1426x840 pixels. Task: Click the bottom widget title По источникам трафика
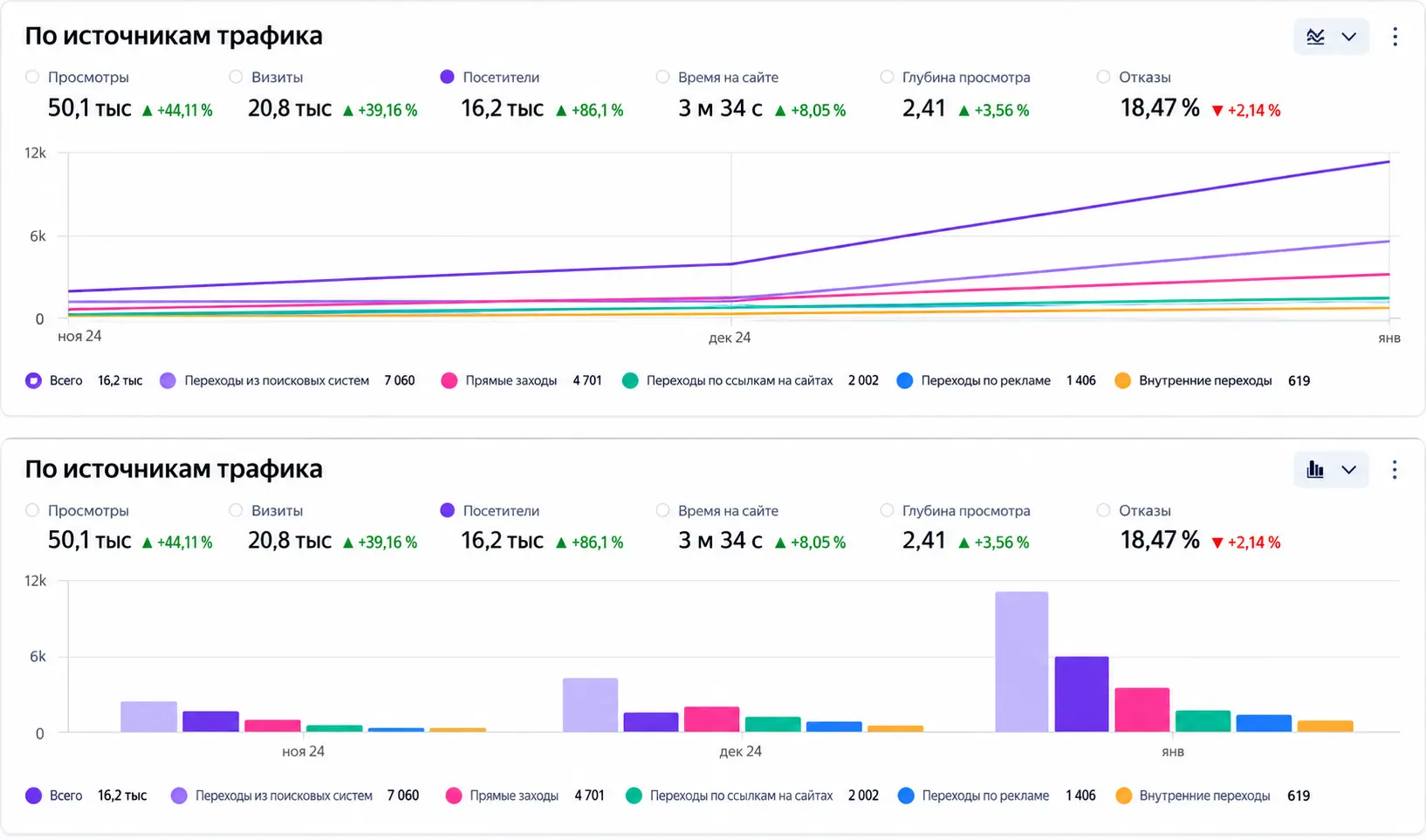pos(174,469)
